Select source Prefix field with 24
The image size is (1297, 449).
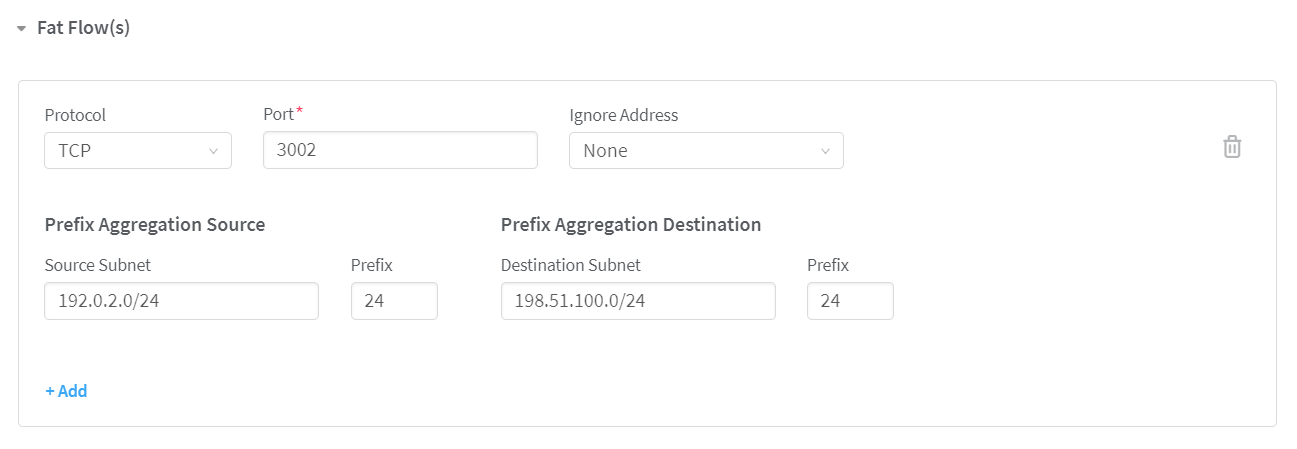tap(394, 301)
